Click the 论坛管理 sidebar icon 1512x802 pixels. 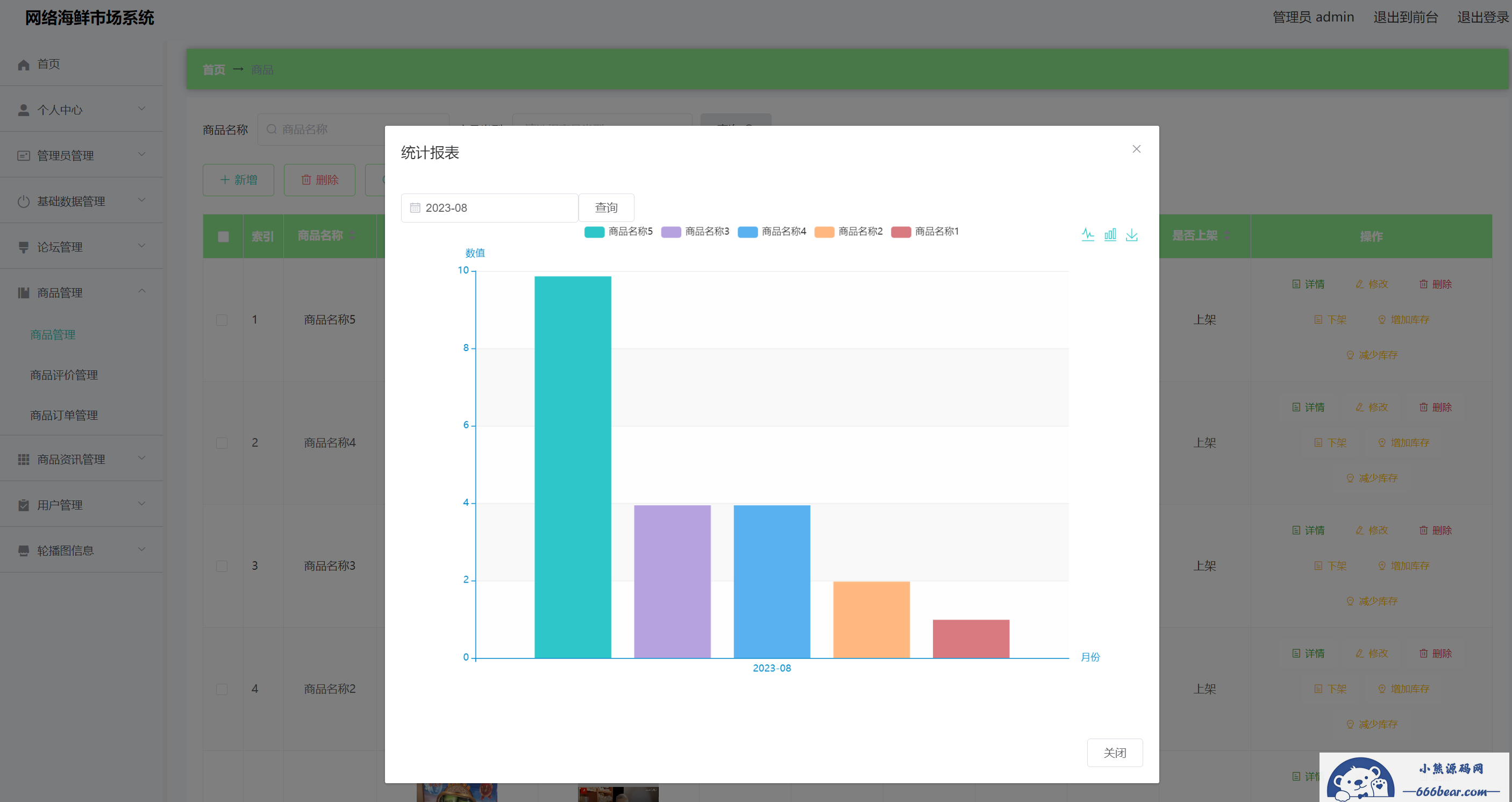click(24, 247)
